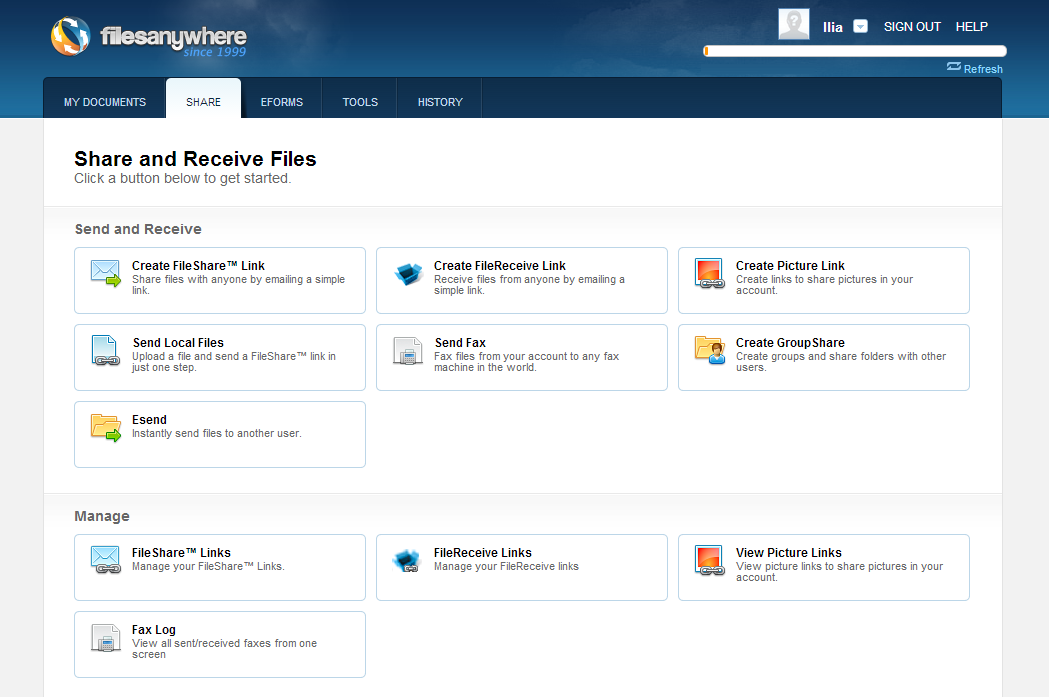
Task: Click the SIGN OUT link
Action: click(912, 27)
